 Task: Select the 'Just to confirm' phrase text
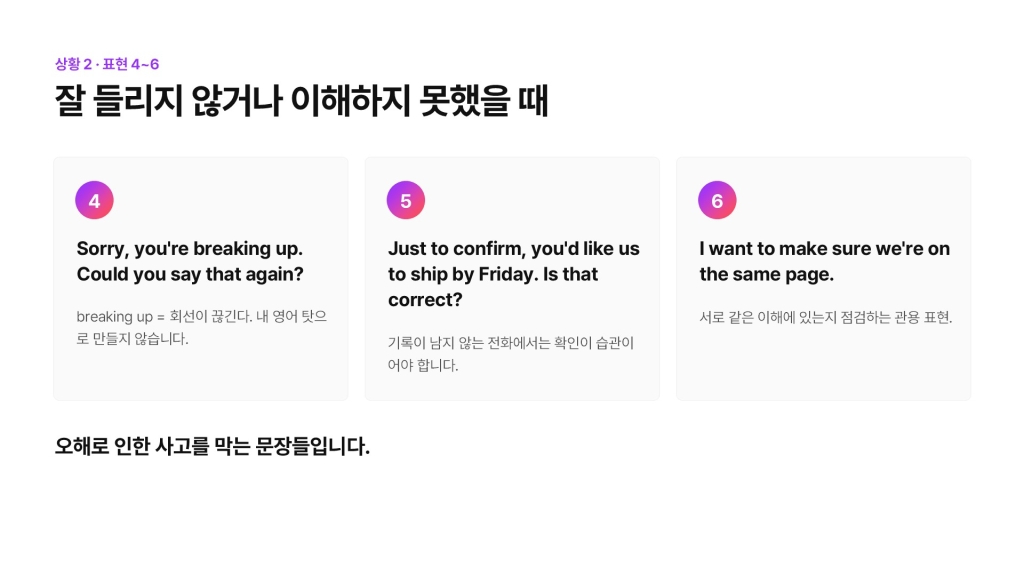pos(514,274)
